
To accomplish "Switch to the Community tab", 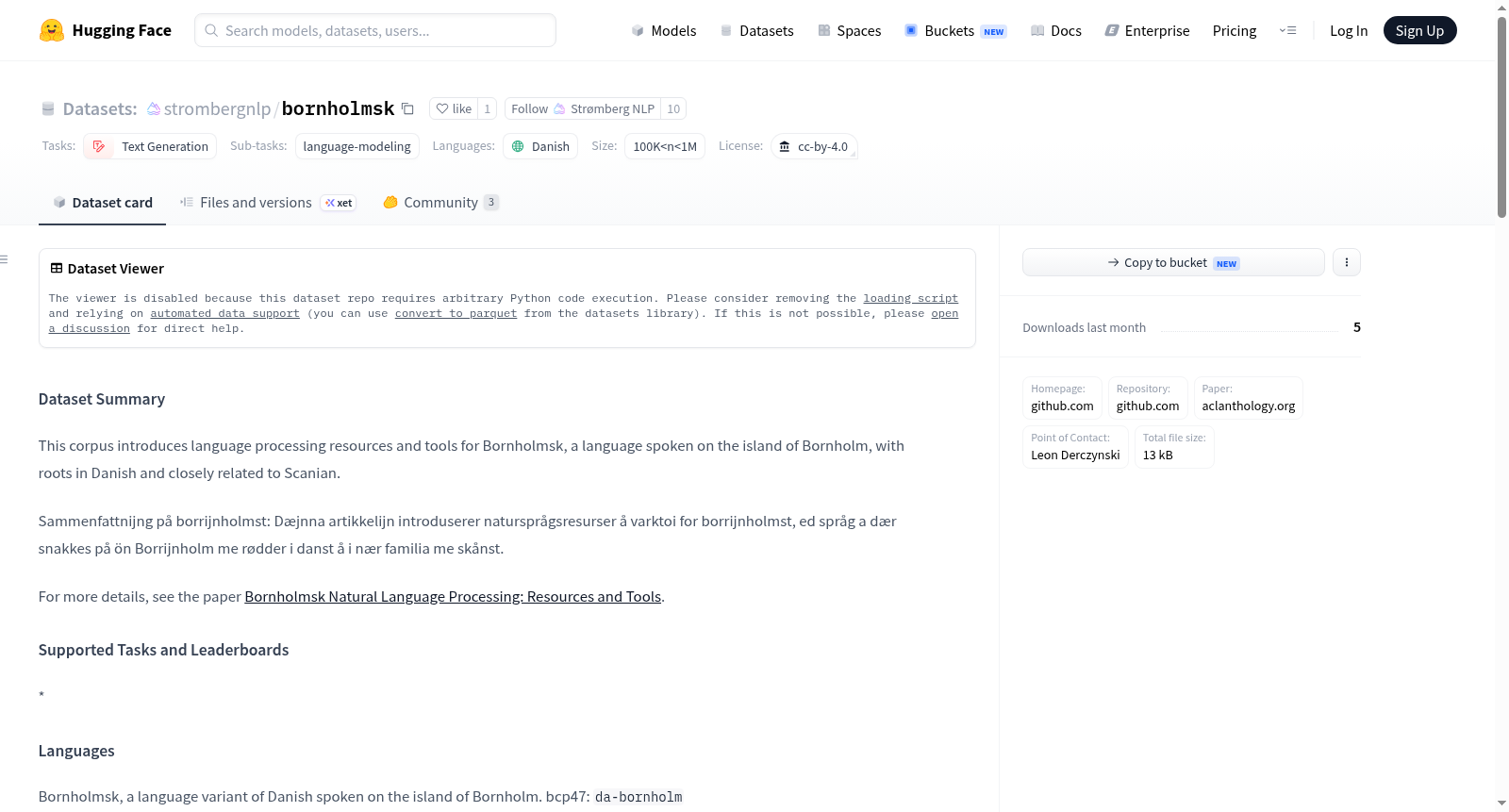I will click(440, 202).
